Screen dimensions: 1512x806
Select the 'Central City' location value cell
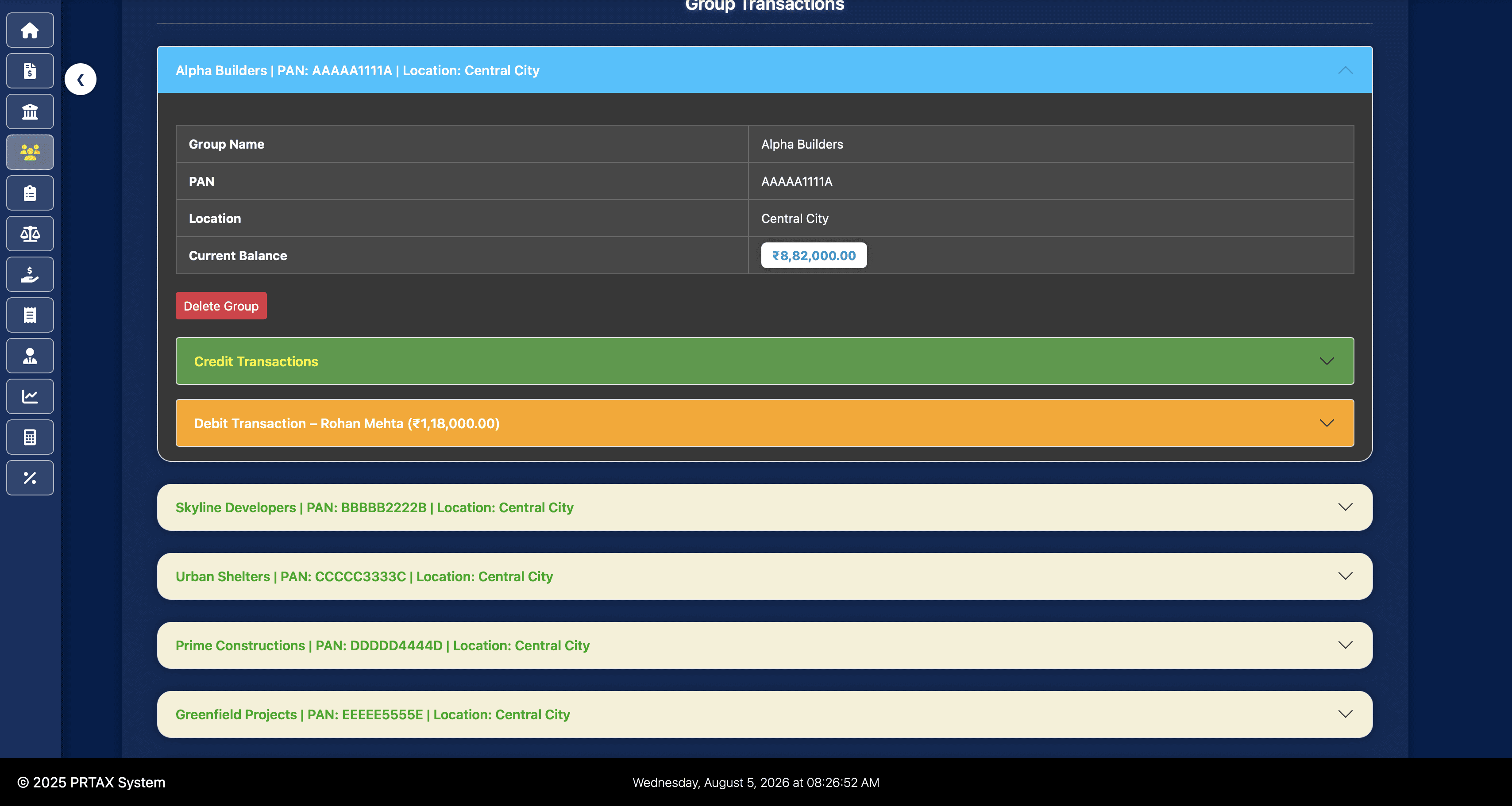(x=1051, y=218)
